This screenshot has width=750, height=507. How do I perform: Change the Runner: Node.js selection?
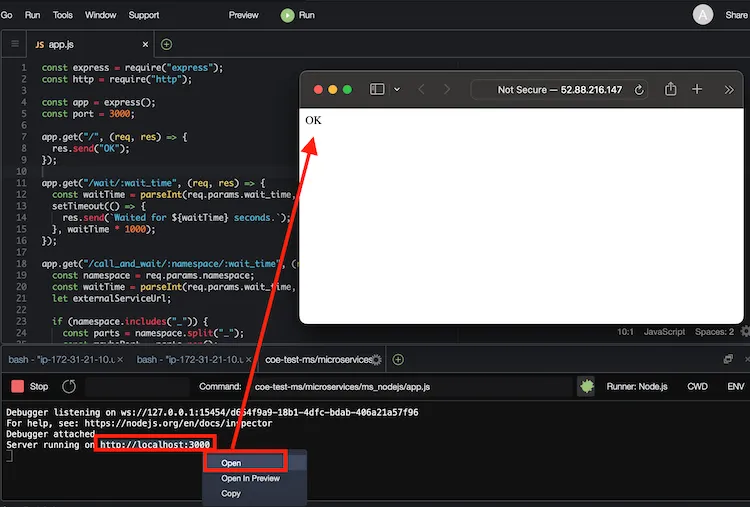pyautogui.click(x=637, y=386)
